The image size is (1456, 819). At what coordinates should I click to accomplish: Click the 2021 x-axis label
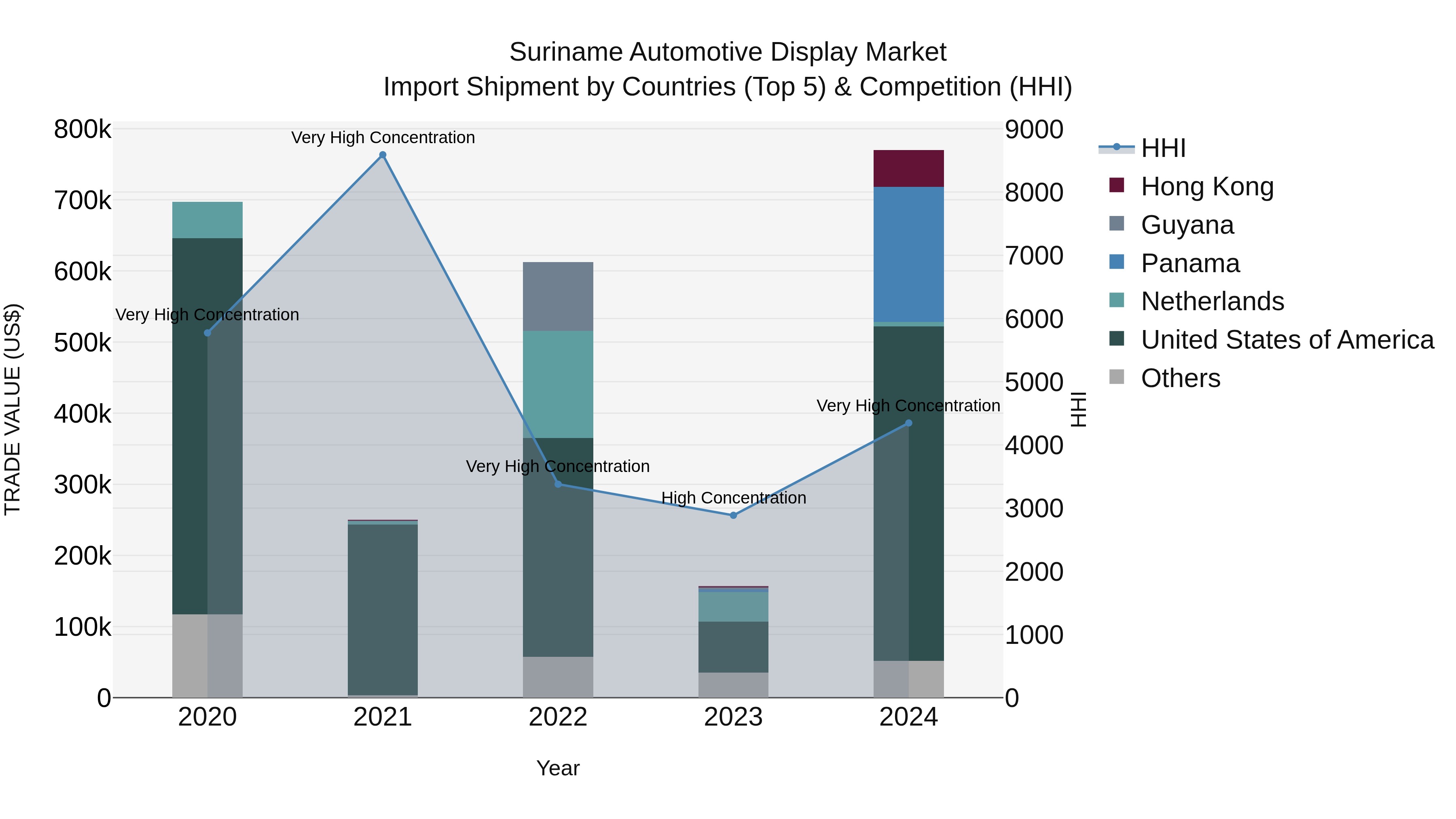[383, 717]
